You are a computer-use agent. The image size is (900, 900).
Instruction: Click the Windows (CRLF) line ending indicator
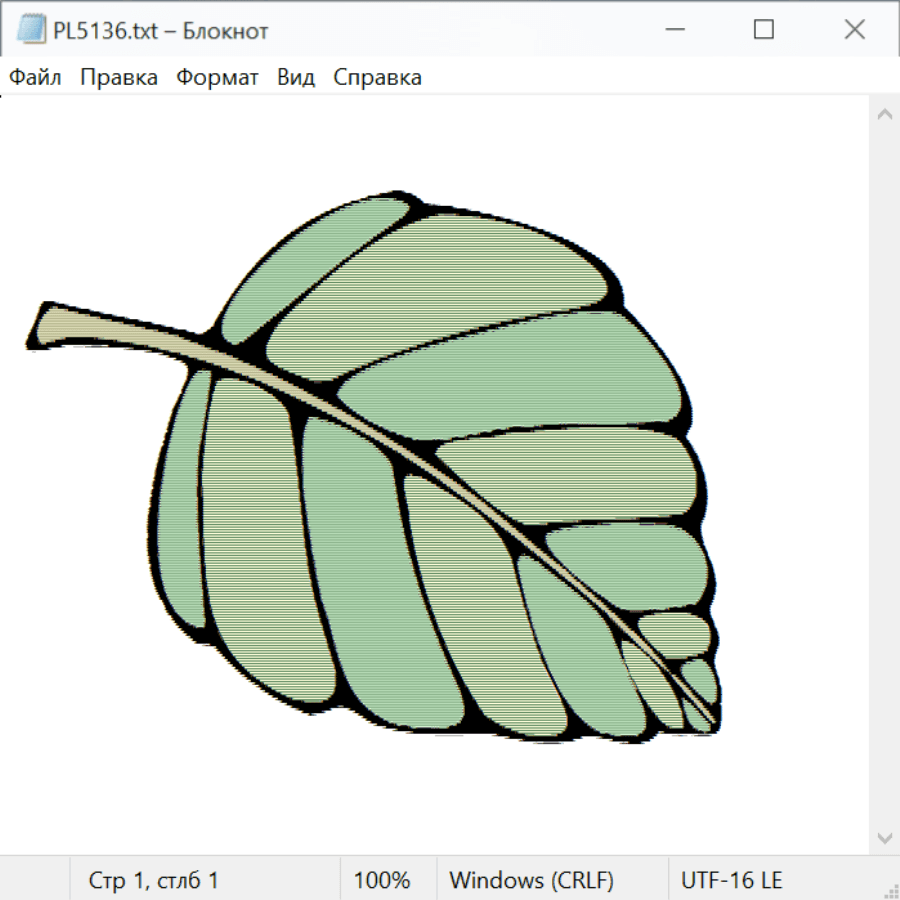(x=531, y=881)
